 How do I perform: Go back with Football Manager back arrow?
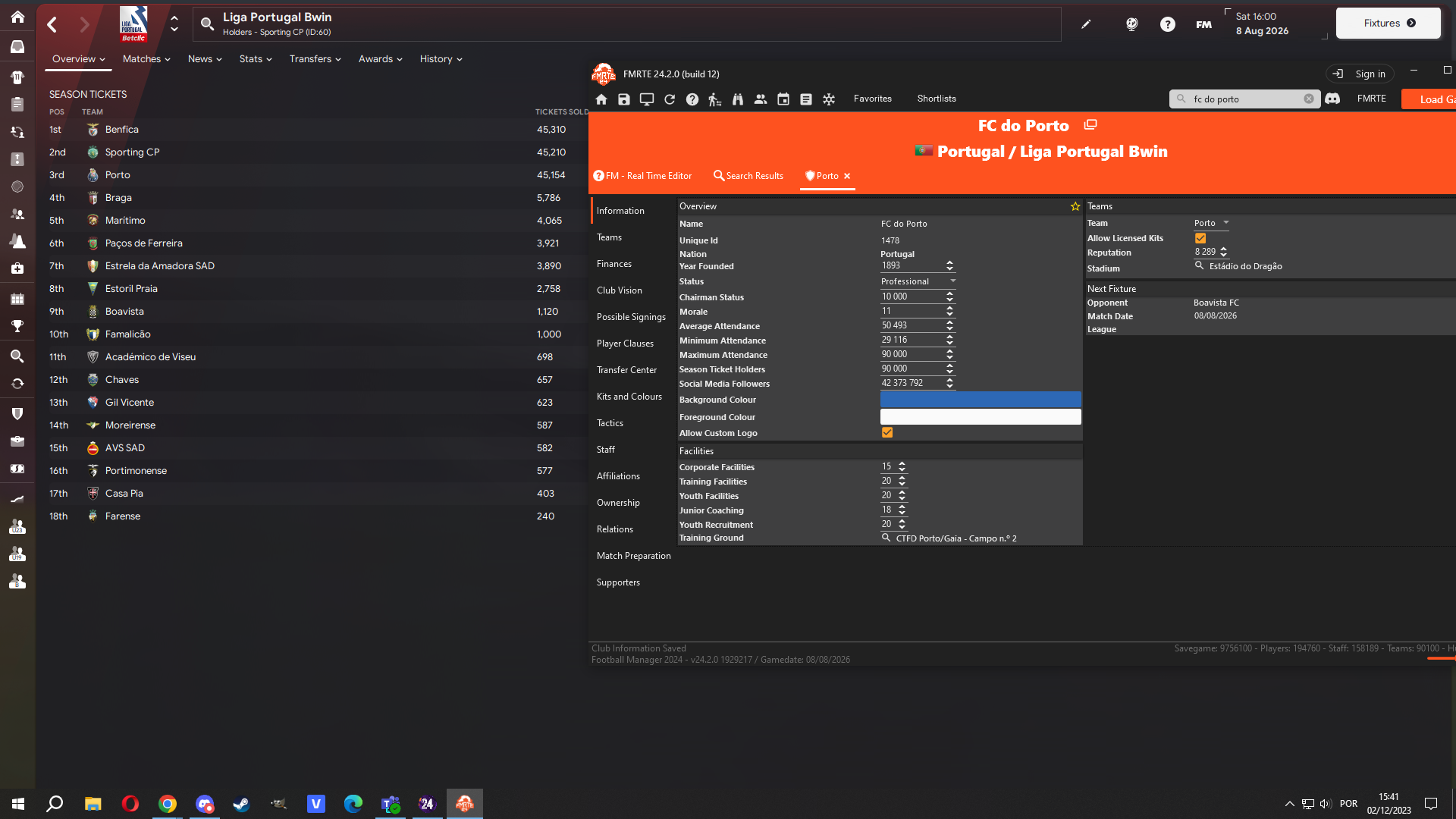click(x=52, y=25)
